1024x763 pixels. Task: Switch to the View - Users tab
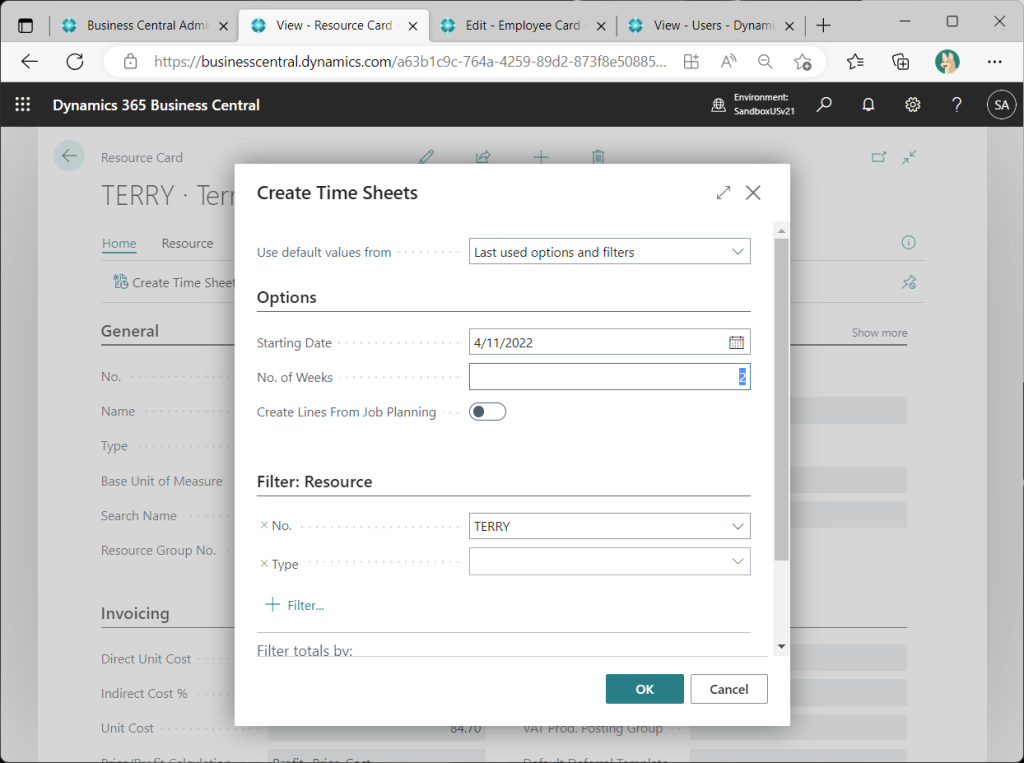tap(713, 25)
